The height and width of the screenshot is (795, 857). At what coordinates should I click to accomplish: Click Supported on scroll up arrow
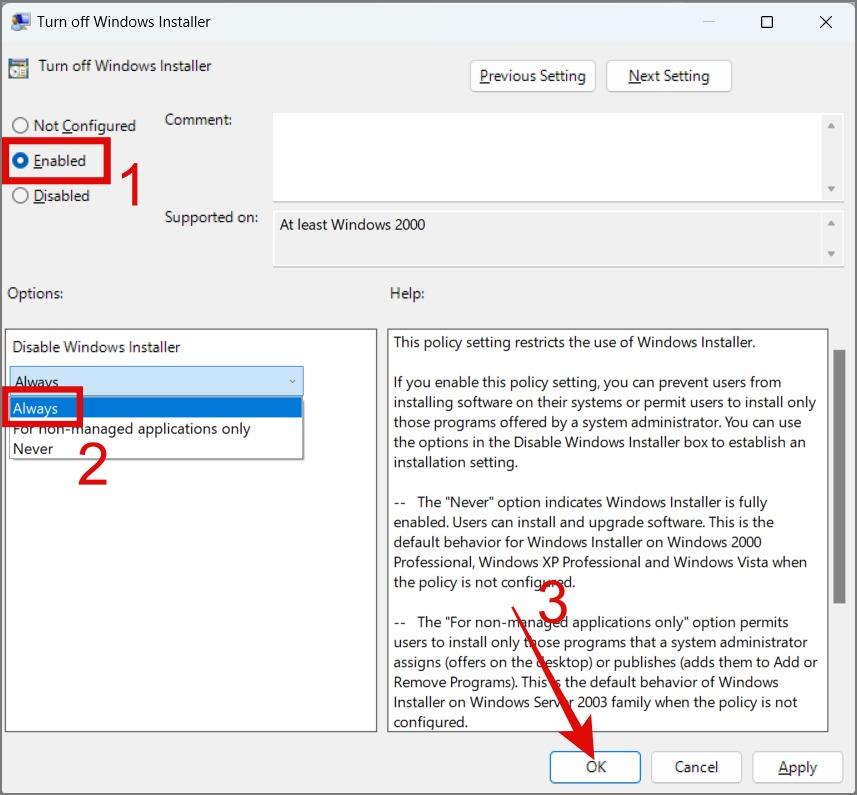(x=831, y=223)
